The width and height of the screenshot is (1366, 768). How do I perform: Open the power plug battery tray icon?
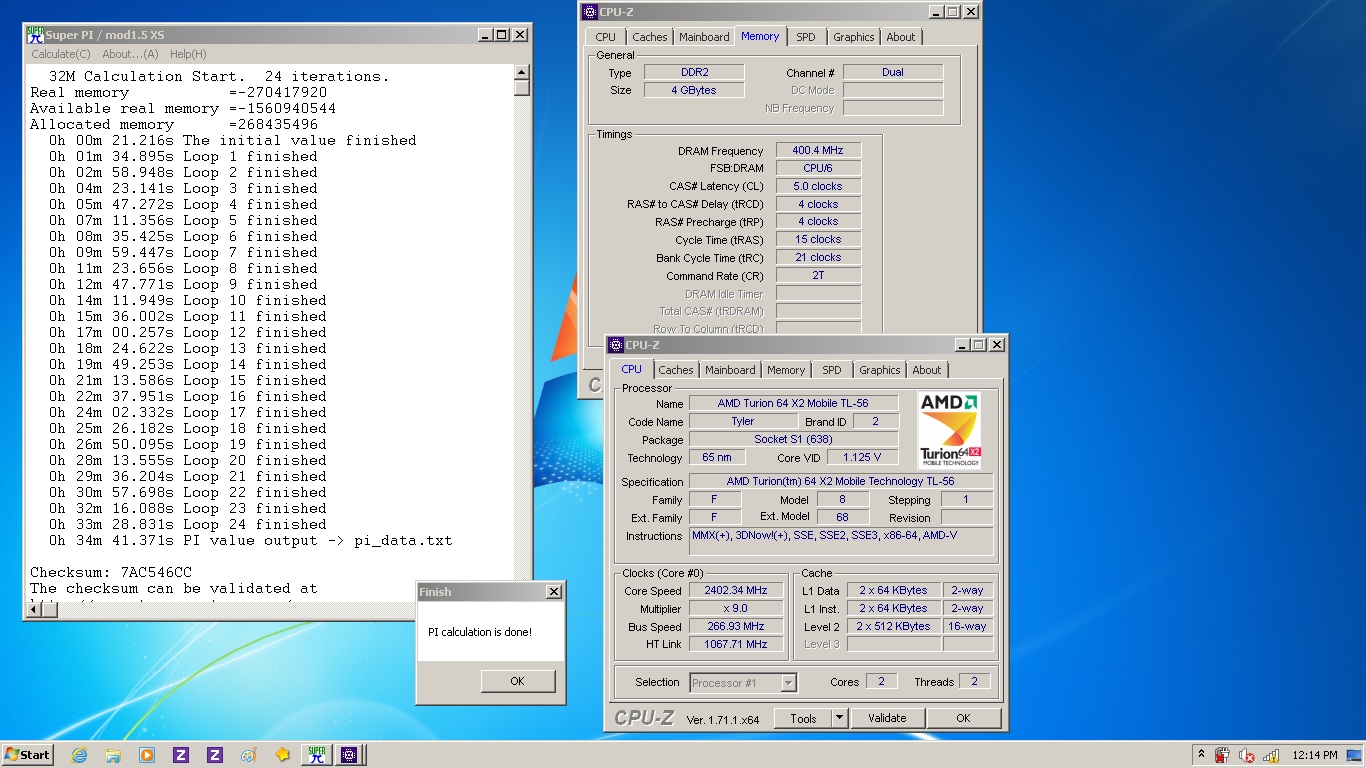(1222, 755)
